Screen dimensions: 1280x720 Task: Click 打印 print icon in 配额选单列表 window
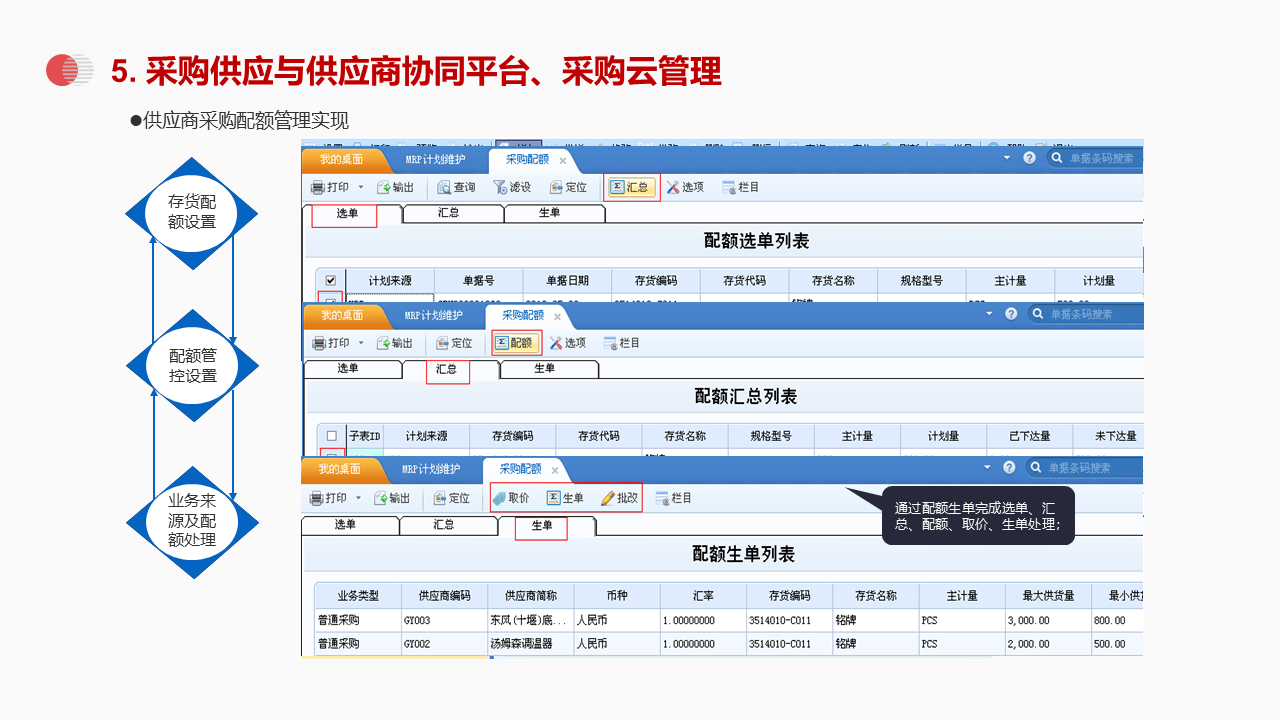coord(329,187)
